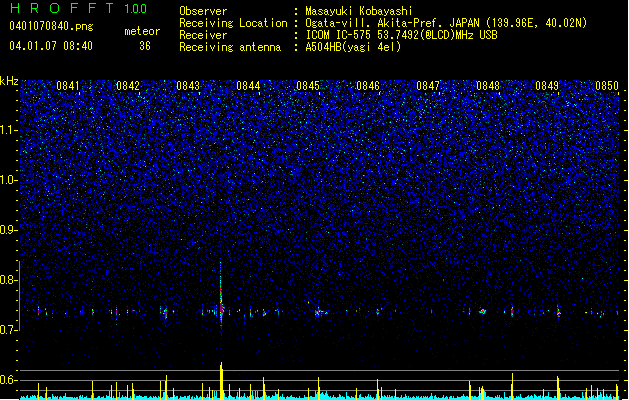The image size is (629, 400).
Task: Click the 0.8 kHz frequency axis label
Action: 8,280
